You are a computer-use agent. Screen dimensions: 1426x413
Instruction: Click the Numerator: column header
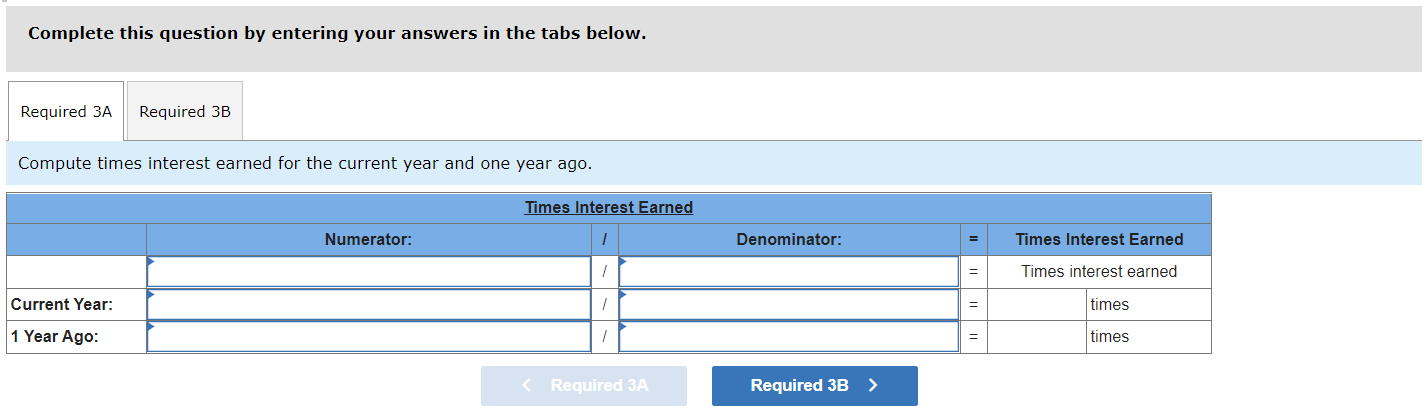pyautogui.click(x=368, y=240)
